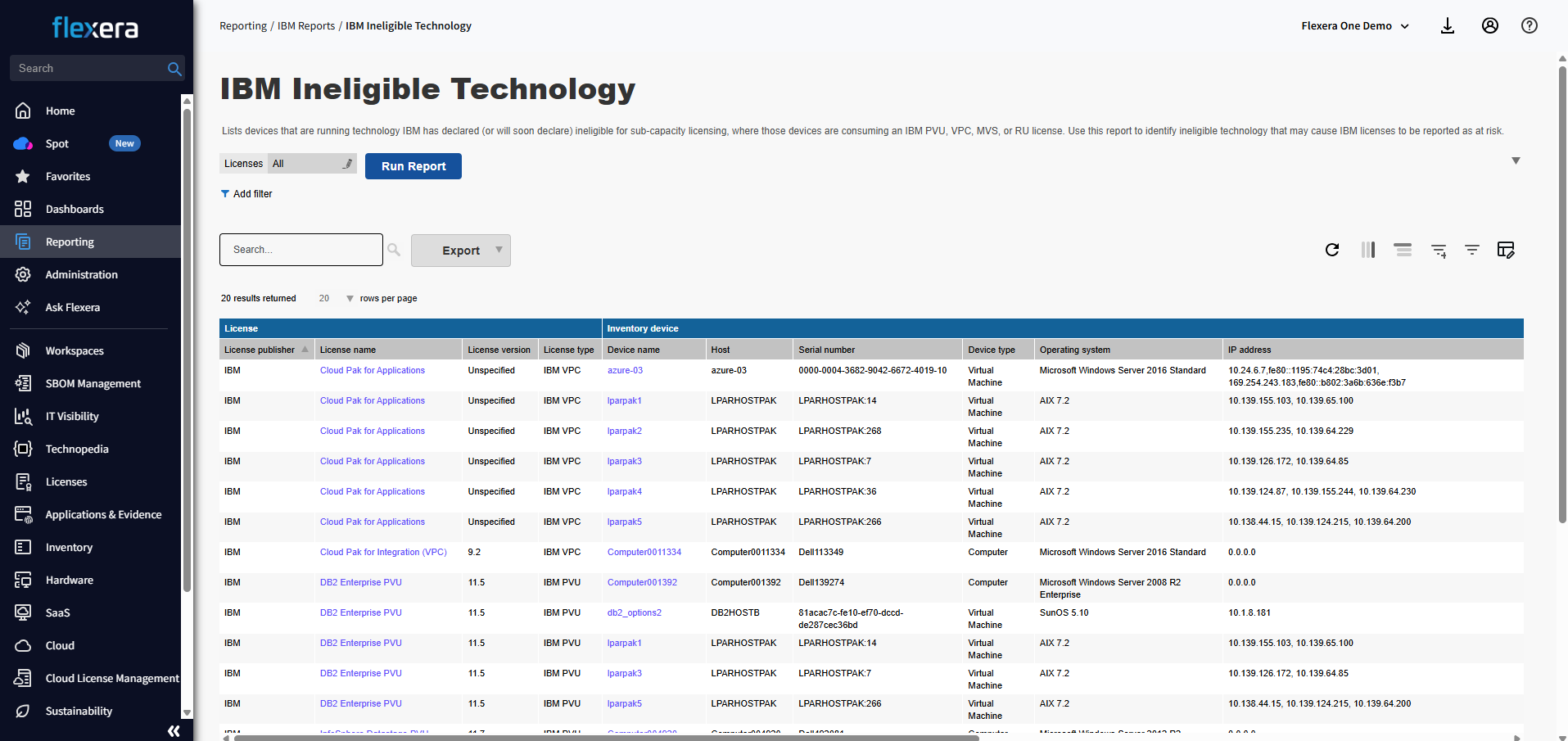Open the user account icon
Screen dimensions: 1568x741
point(1490,26)
